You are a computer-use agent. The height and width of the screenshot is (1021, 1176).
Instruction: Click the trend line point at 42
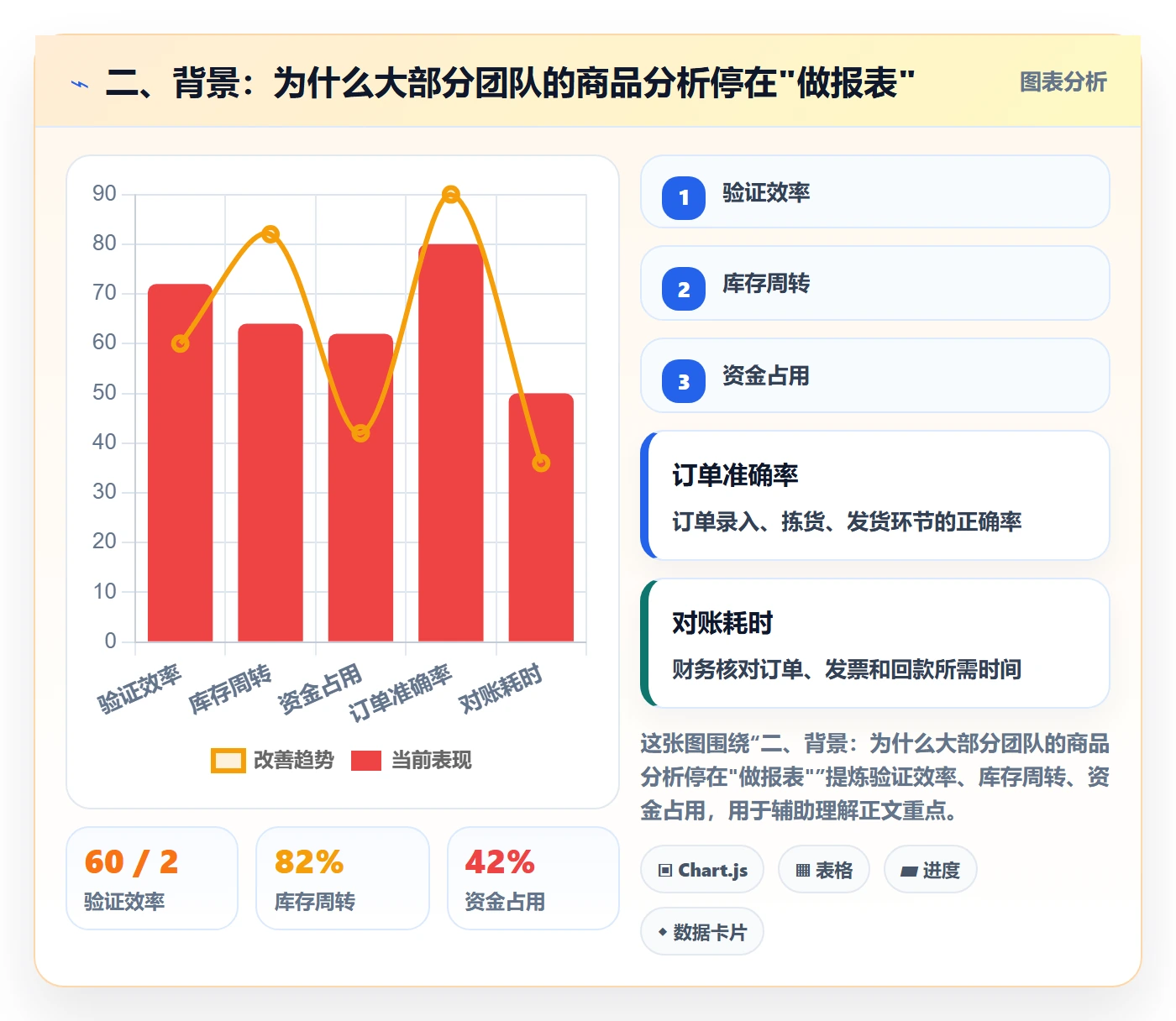[x=360, y=433]
